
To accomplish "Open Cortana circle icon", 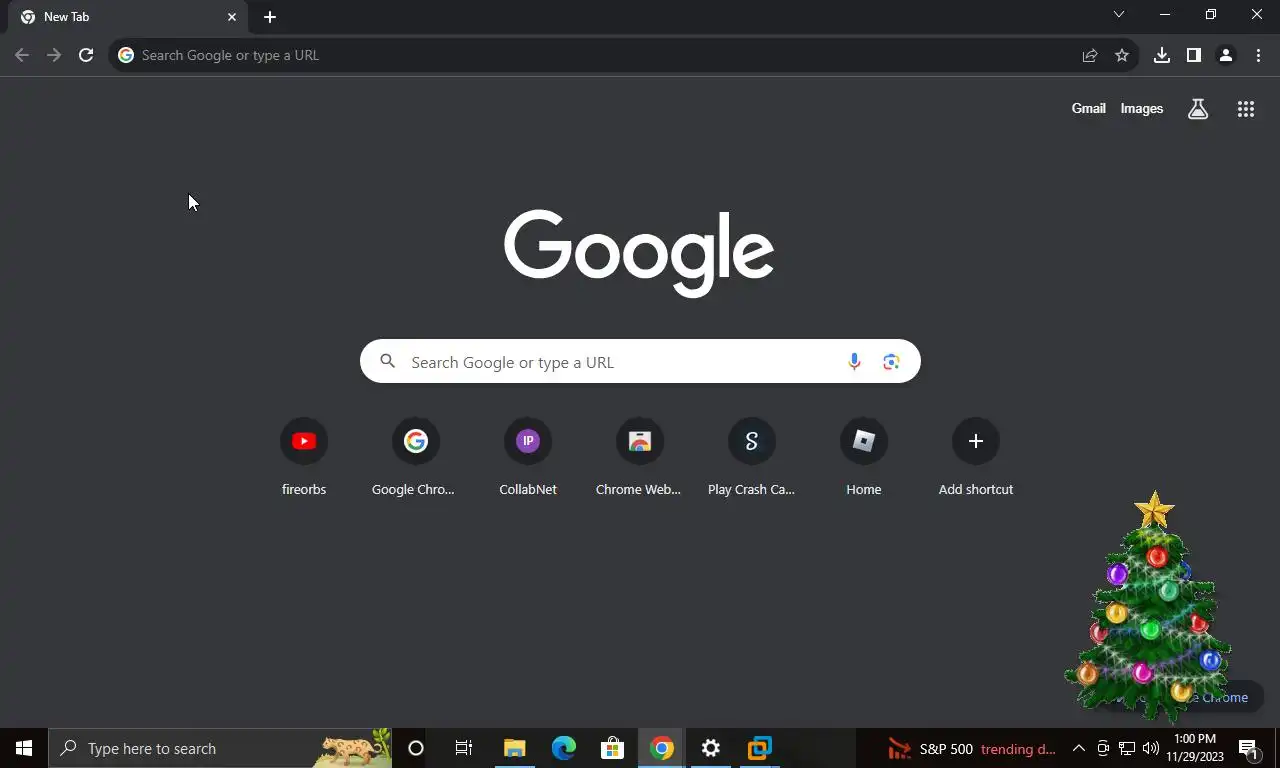I will 416,748.
